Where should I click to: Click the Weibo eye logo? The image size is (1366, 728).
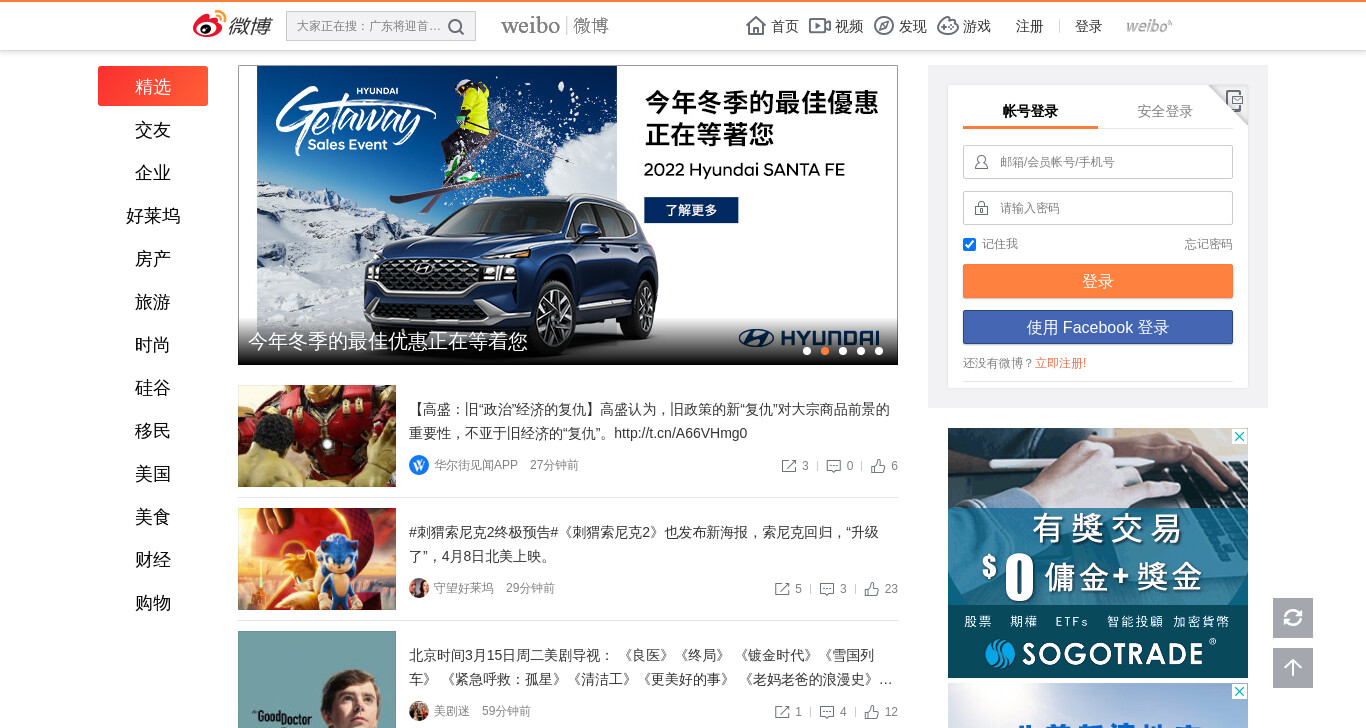click(x=209, y=25)
